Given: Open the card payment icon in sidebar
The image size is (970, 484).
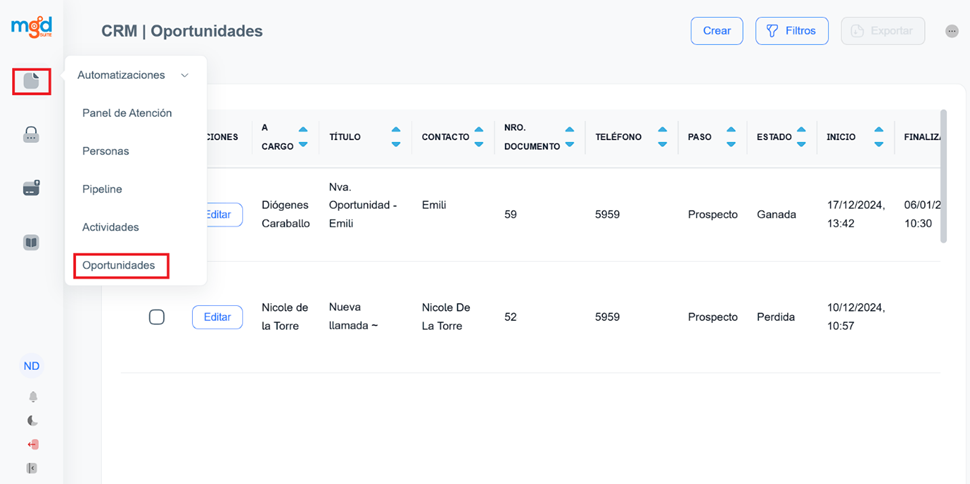Looking at the screenshot, I should coord(31,188).
